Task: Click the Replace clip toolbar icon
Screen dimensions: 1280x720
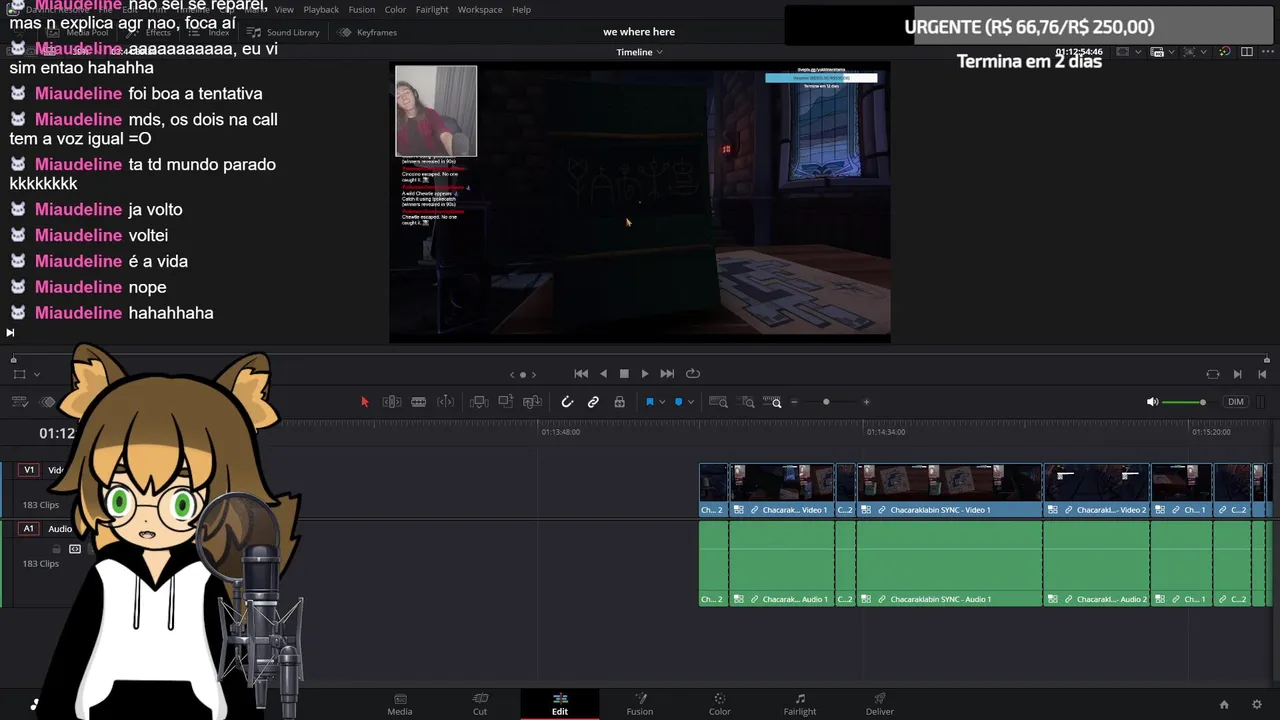Action: click(533, 402)
